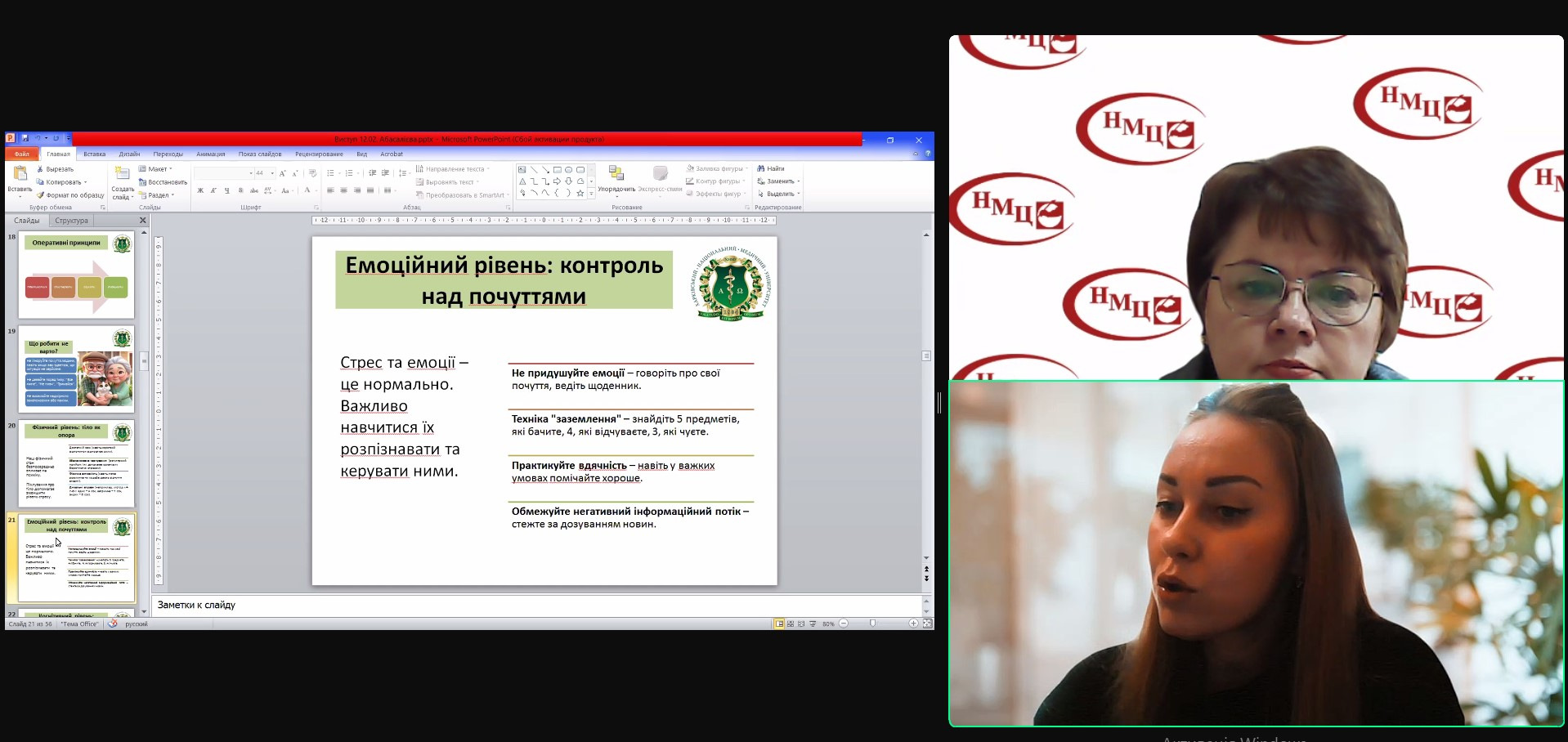The height and width of the screenshot is (742, 1568).
Task: Click the zoom slider handle in status bar
Action: pyautogui.click(x=872, y=624)
